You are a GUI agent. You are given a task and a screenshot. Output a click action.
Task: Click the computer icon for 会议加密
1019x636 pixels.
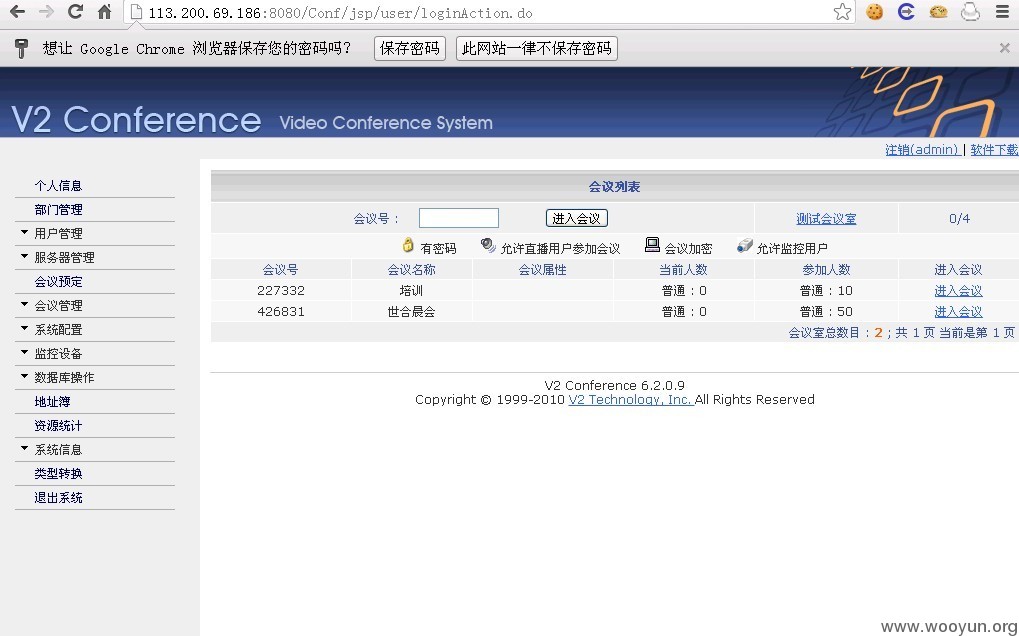point(652,244)
